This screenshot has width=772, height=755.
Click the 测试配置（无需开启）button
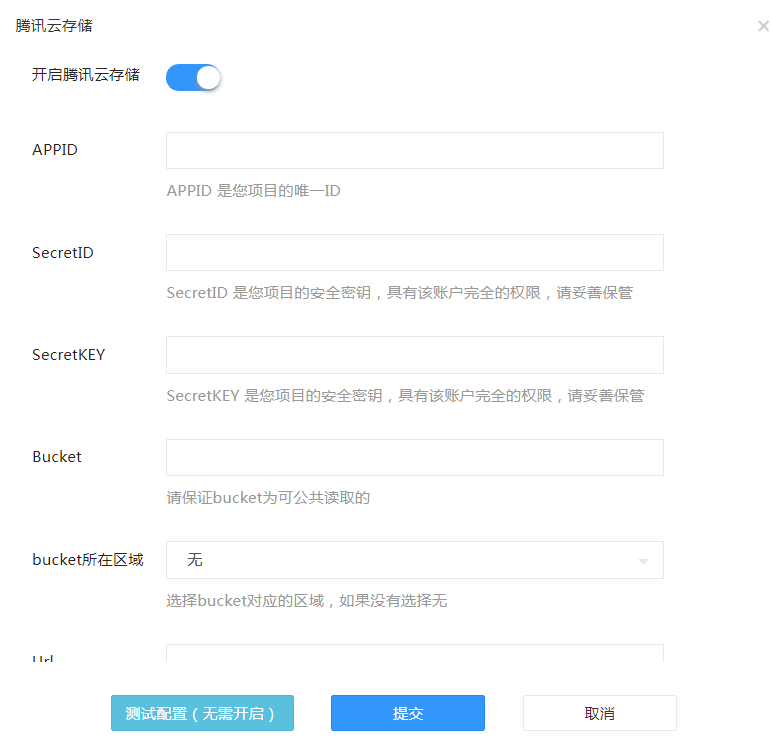point(202,713)
